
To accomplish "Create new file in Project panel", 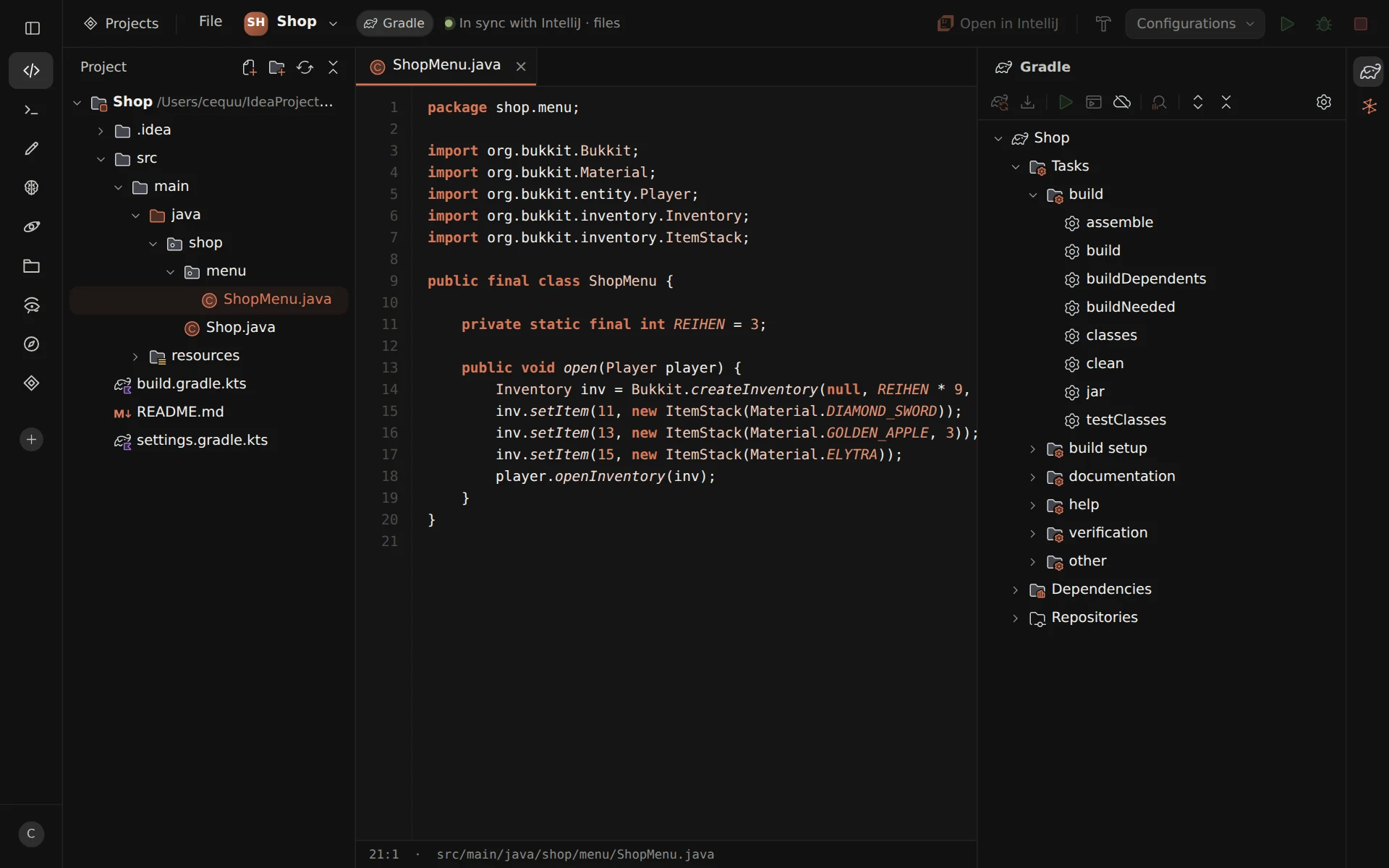I will [249, 67].
